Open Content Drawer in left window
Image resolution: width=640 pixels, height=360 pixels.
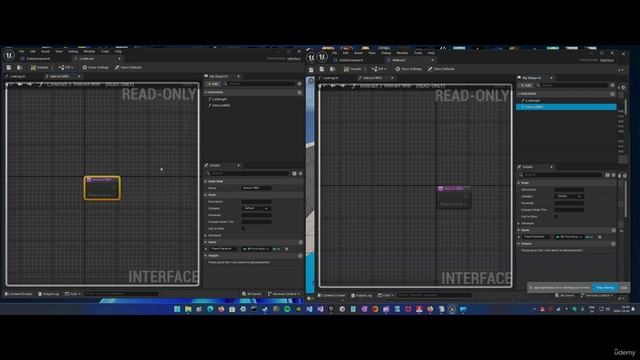point(19,294)
